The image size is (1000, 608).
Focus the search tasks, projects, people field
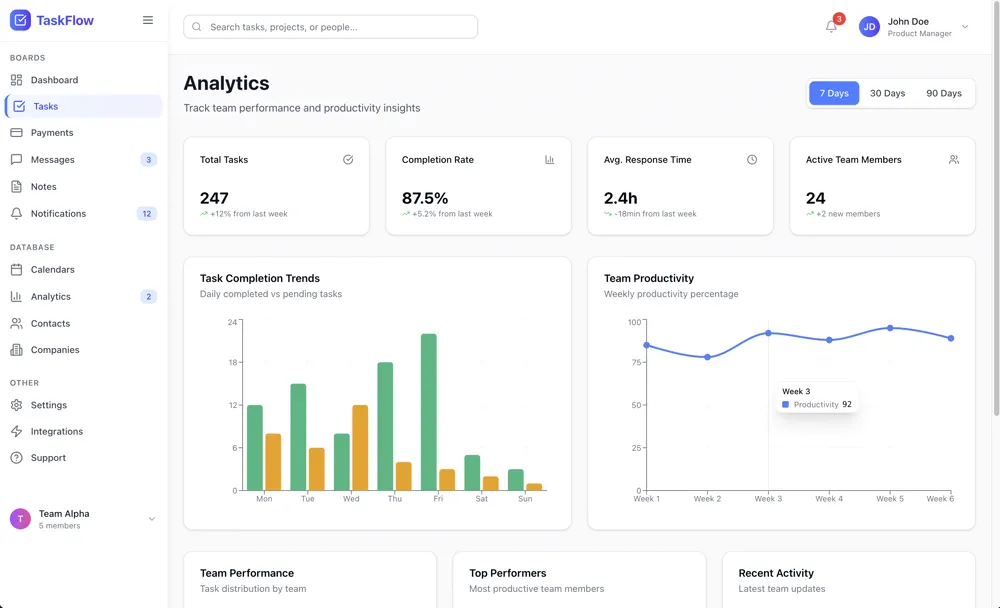[330, 27]
